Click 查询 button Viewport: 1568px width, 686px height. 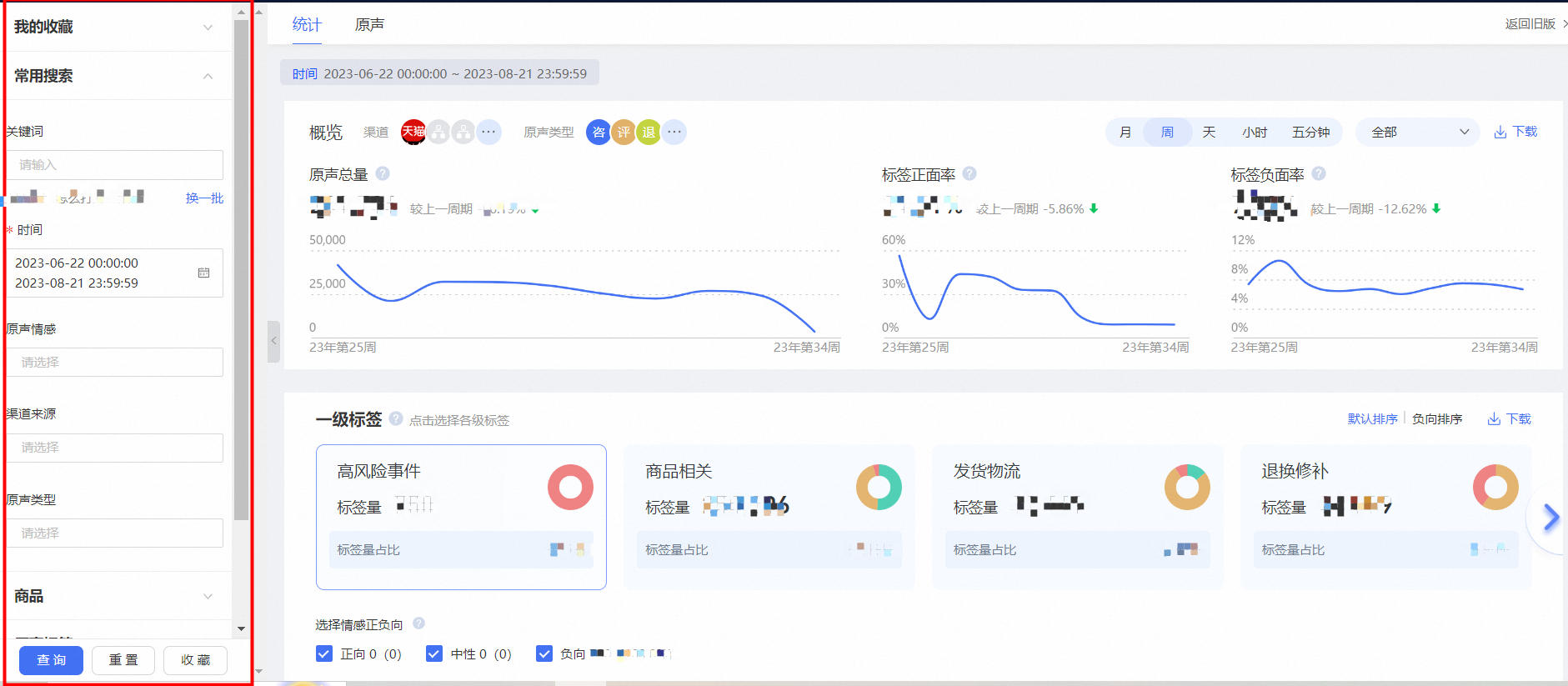coord(51,659)
